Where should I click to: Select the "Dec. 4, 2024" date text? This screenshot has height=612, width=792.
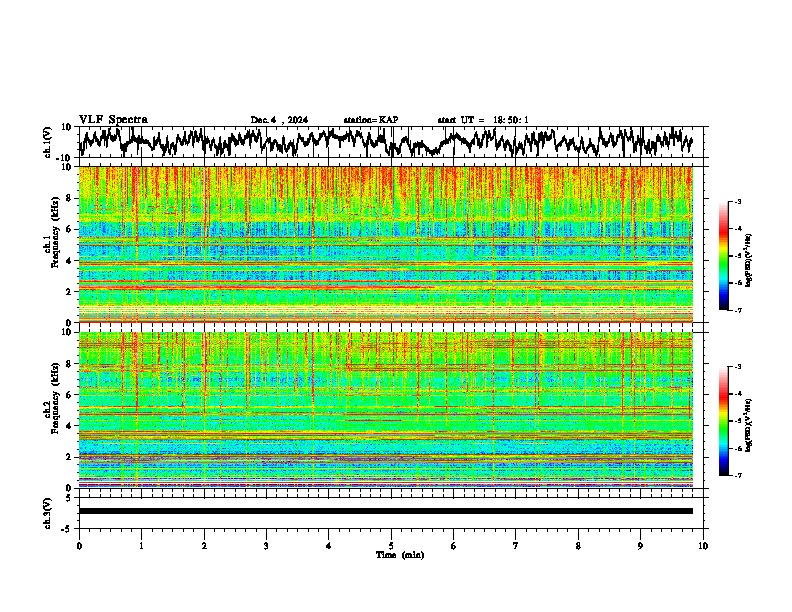click(x=279, y=120)
